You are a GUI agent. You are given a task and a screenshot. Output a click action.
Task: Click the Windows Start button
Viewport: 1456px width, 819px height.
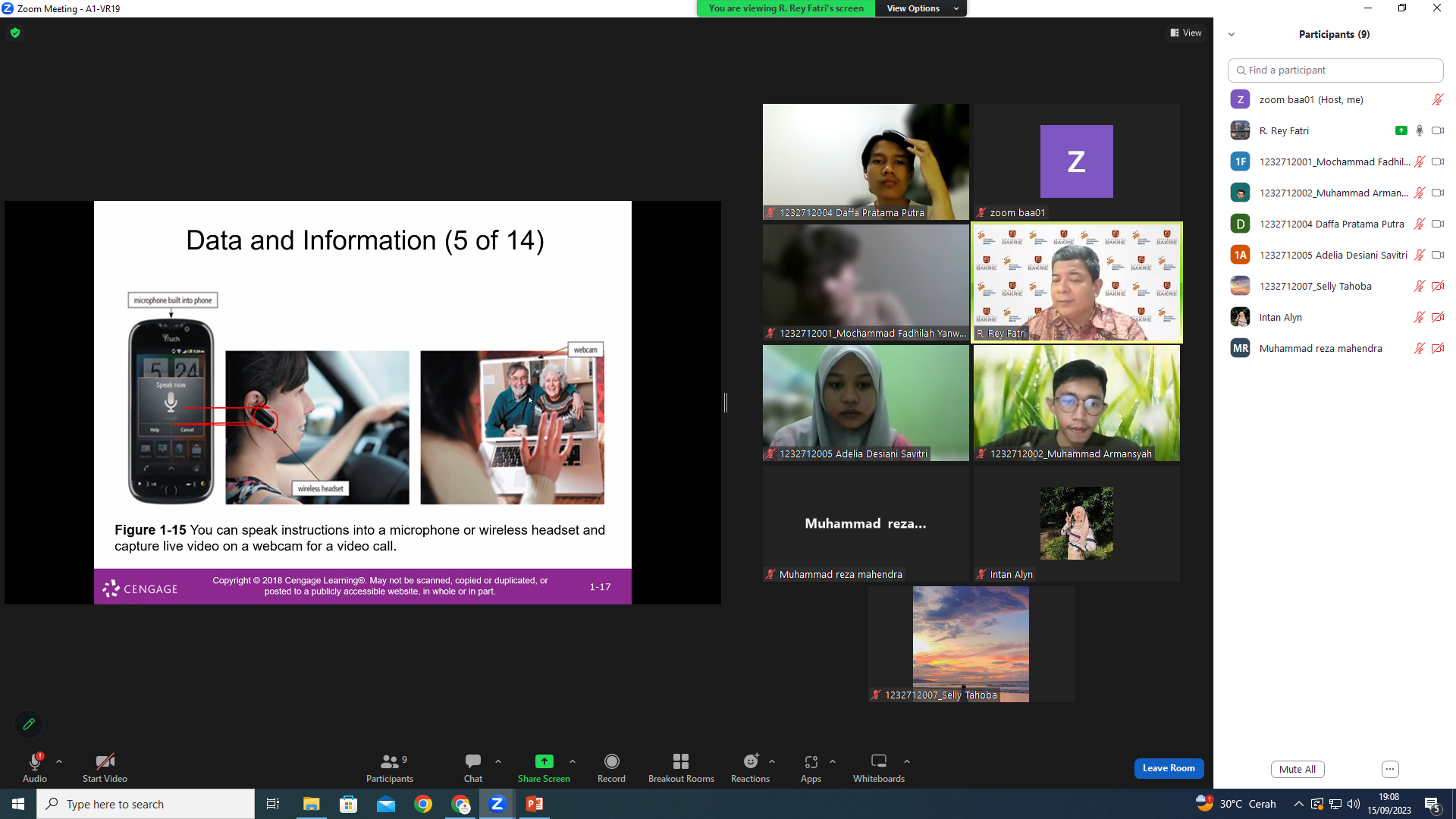(18, 804)
